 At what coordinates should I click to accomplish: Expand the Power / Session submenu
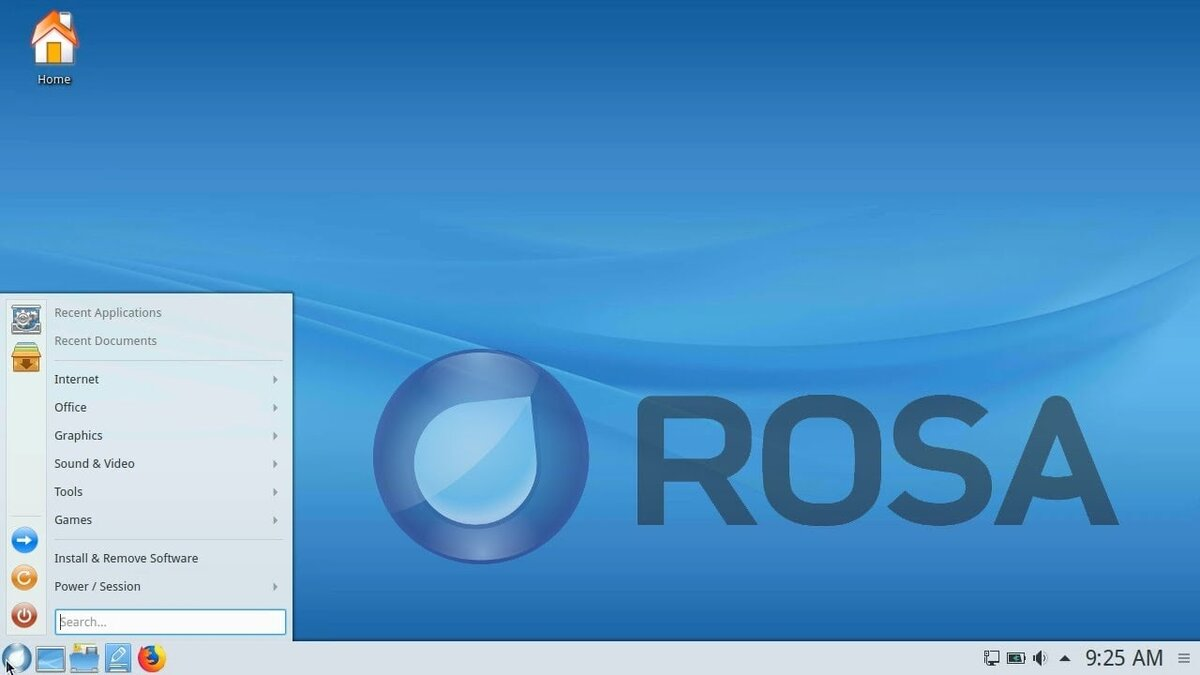coord(167,586)
